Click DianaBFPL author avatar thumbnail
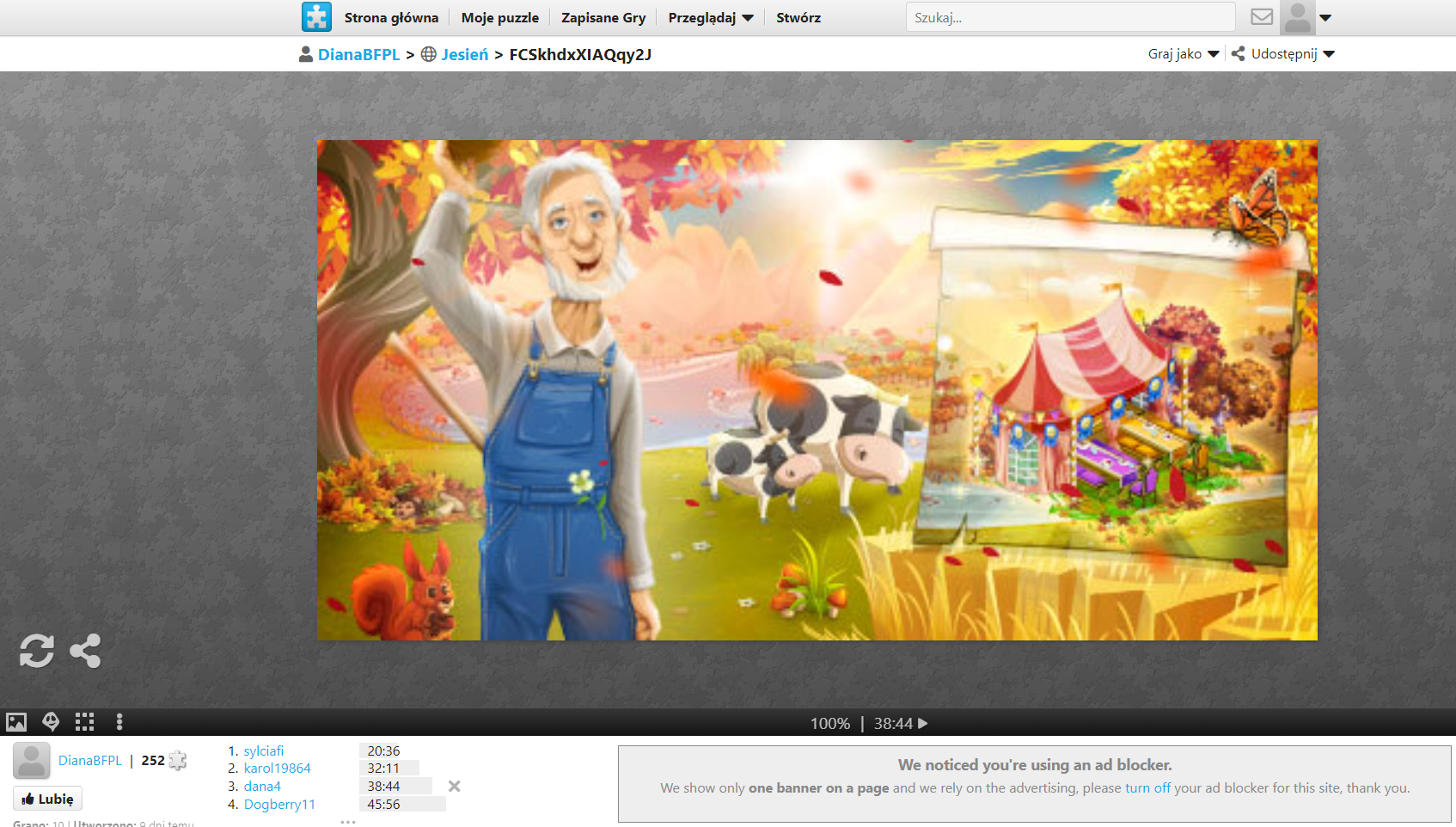 32,761
